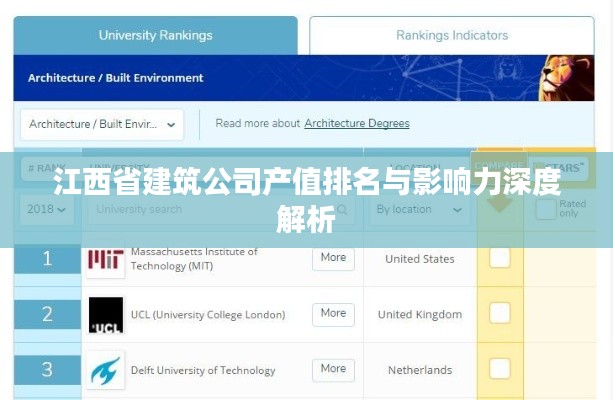Click the MIT logo thumbnail
This screenshot has width=613, height=400.
tap(106, 260)
